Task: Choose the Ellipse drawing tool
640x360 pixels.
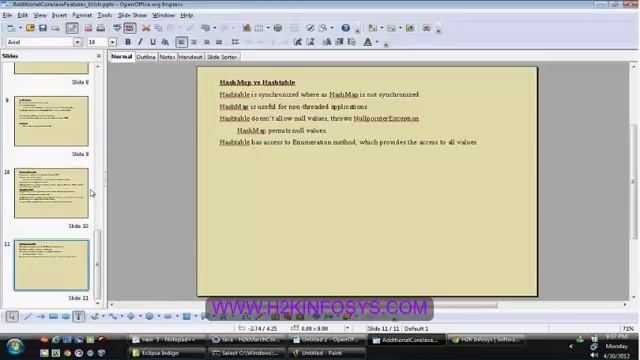Action: [x=66, y=316]
